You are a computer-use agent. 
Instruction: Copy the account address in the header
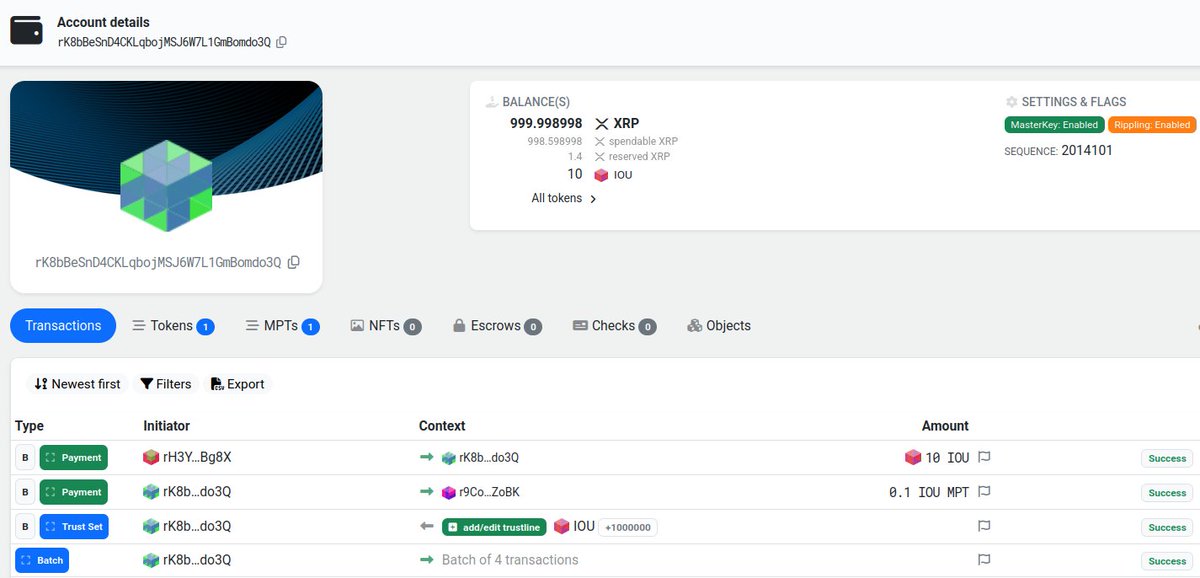282,42
